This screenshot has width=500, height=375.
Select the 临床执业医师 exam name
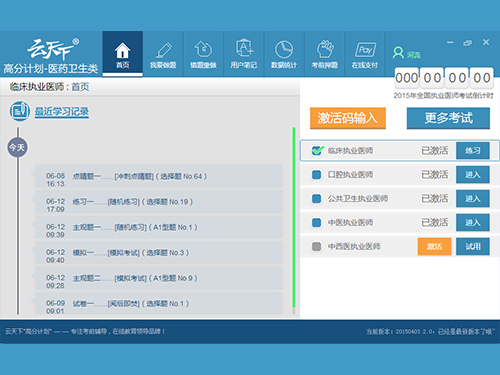click(x=350, y=151)
